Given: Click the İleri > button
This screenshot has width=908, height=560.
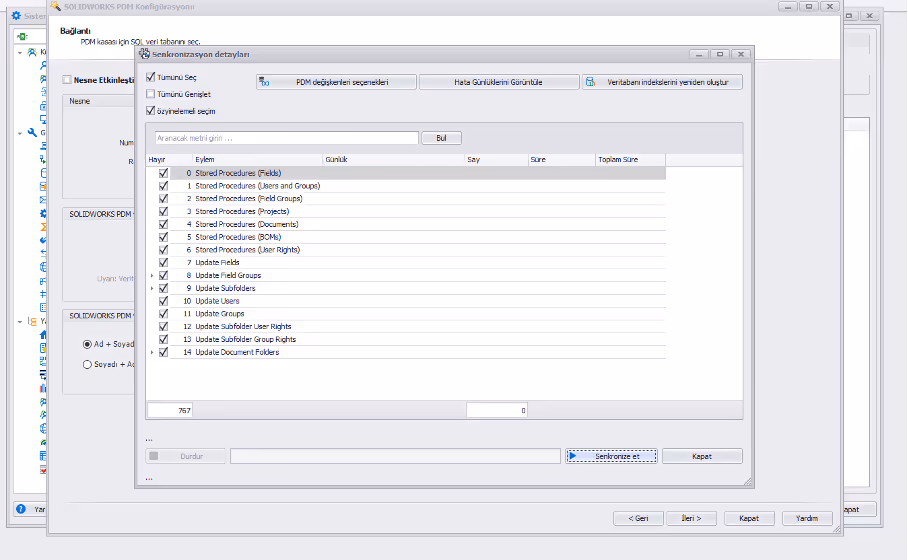Looking at the screenshot, I should pyautogui.click(x=691, y=518).
